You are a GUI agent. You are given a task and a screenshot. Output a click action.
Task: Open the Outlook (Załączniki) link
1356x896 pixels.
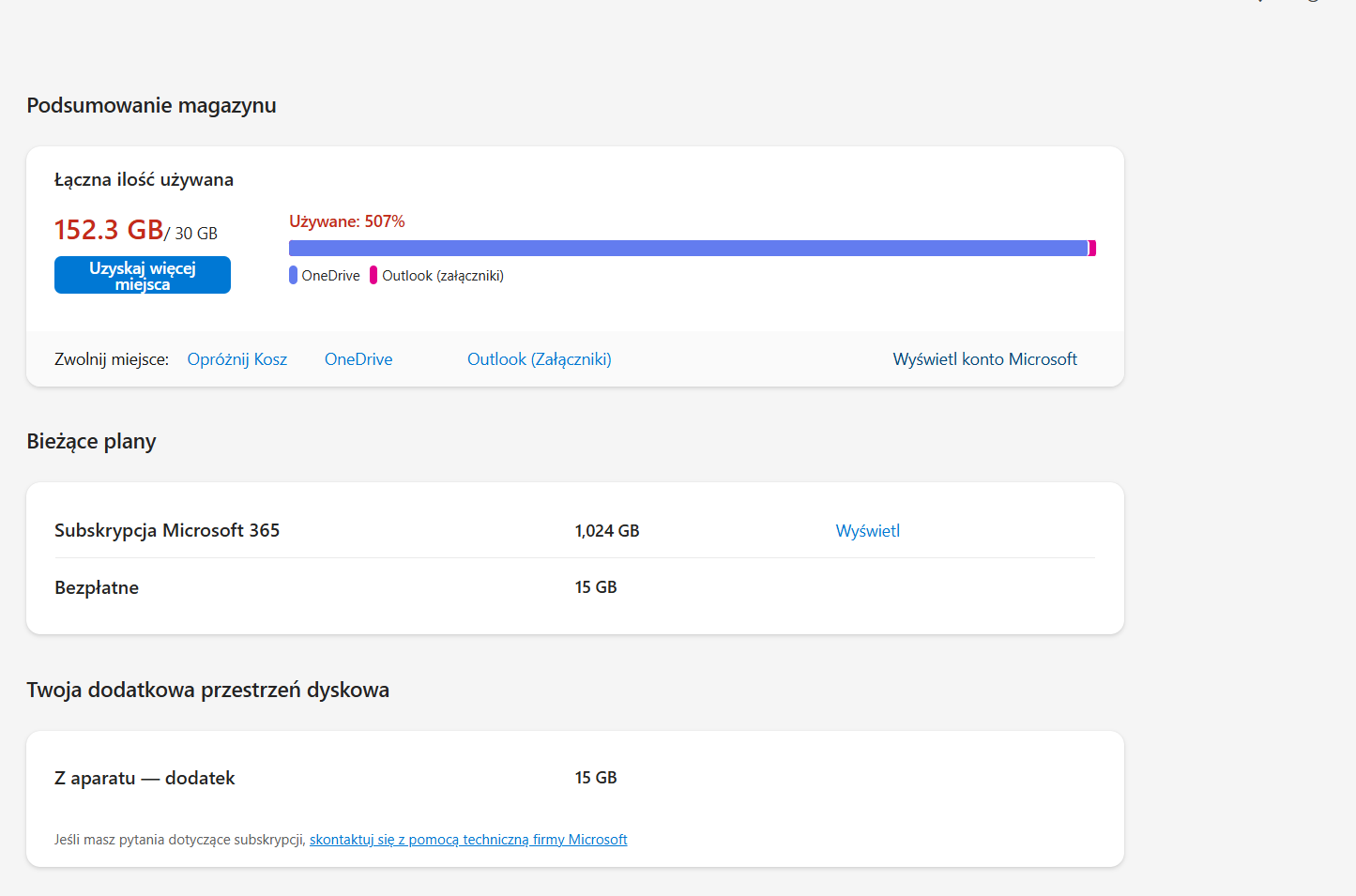[540, 359]
